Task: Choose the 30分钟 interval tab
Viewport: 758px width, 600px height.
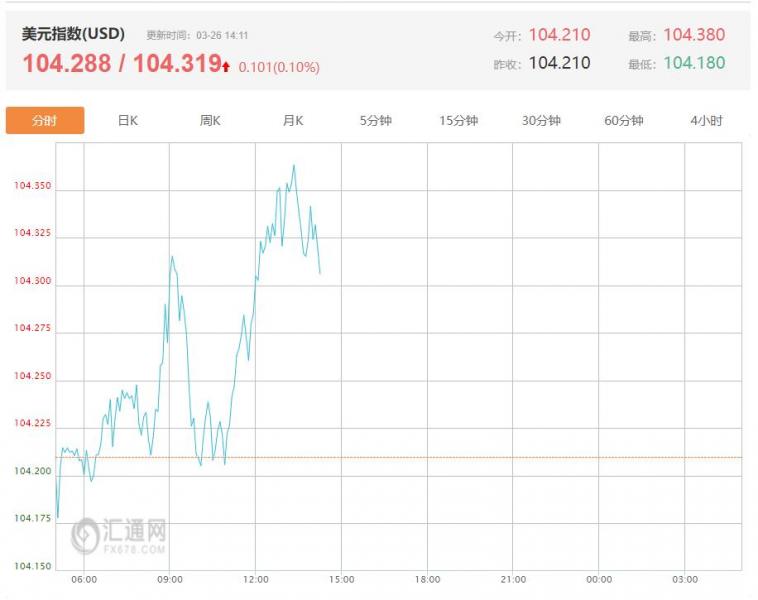Action: (x=541, y=121)
